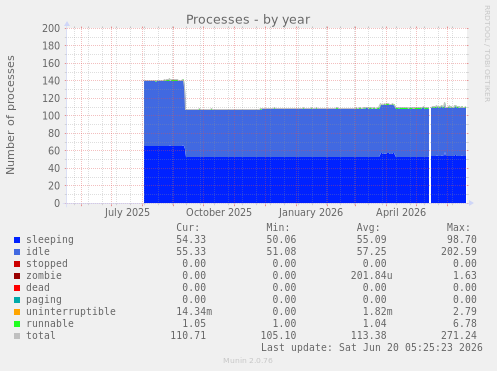The width and height of the screenshot is (497, 371).
Task: Click the sleeping legend color swatch
Action: (17, 240)
